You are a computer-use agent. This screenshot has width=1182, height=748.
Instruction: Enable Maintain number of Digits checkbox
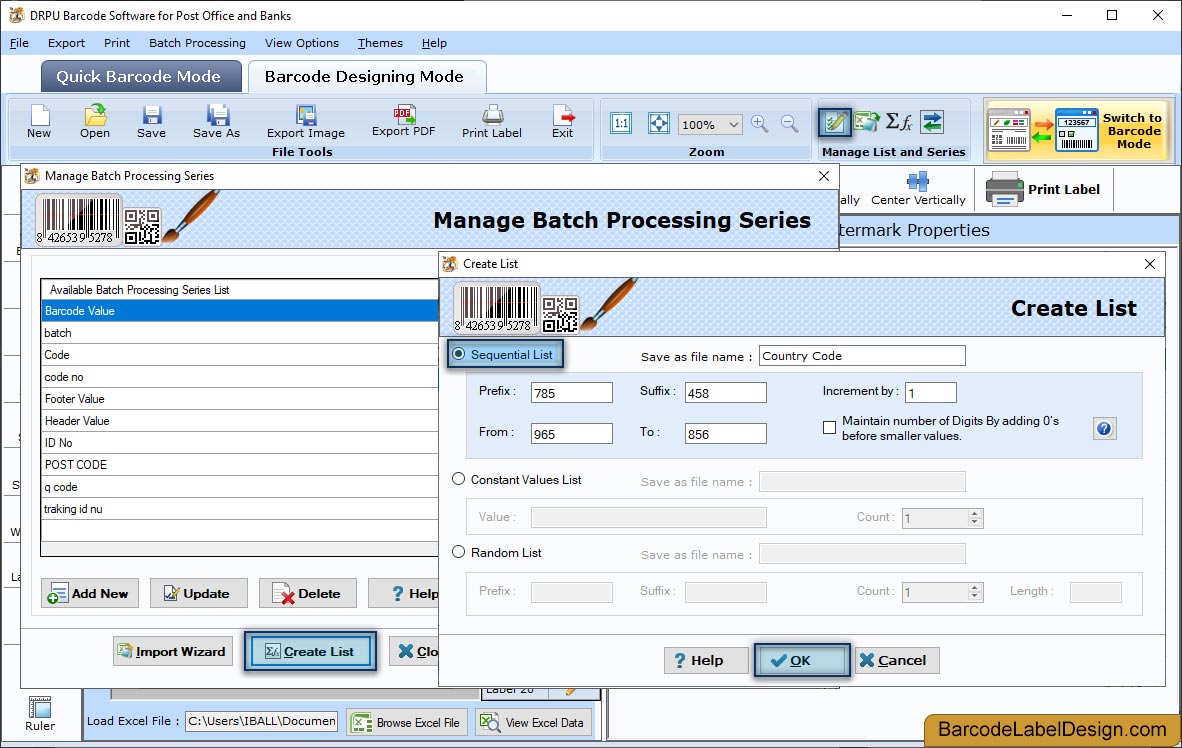coord(829,428)
